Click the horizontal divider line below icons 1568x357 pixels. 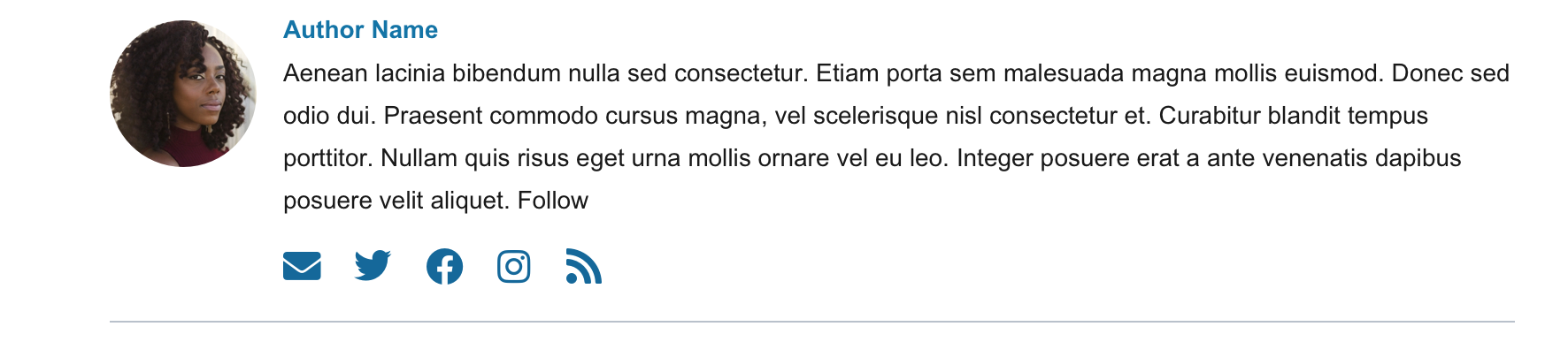click(x=812, y=322)
